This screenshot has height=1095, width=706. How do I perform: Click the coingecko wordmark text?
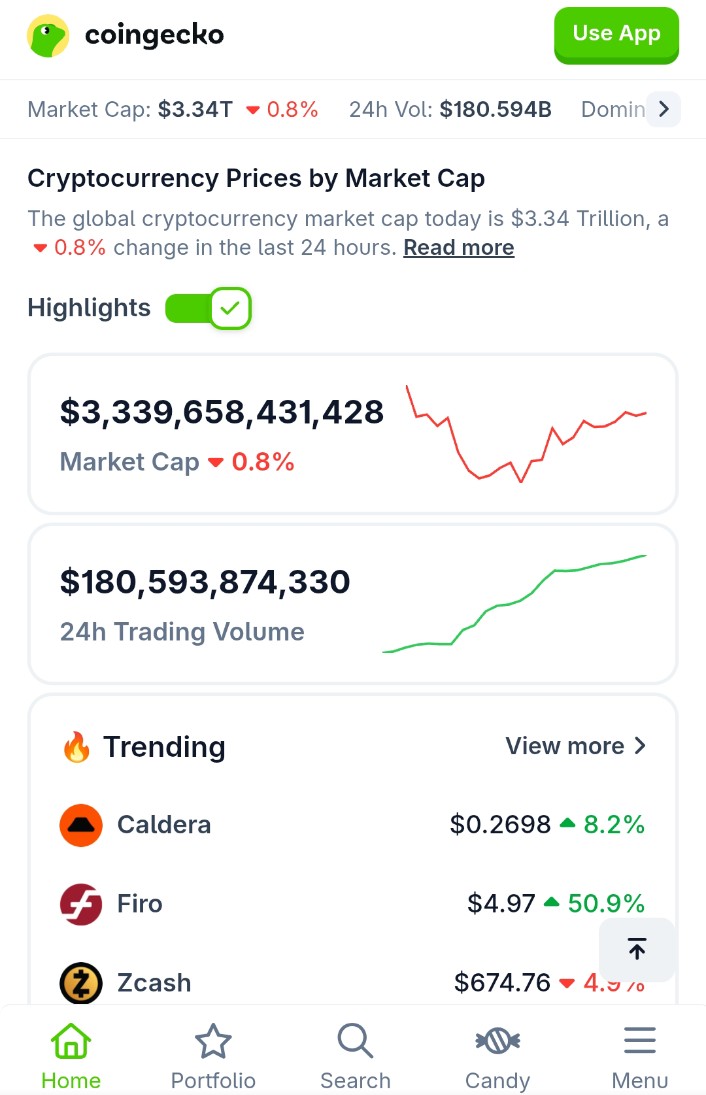pos(154,36)
